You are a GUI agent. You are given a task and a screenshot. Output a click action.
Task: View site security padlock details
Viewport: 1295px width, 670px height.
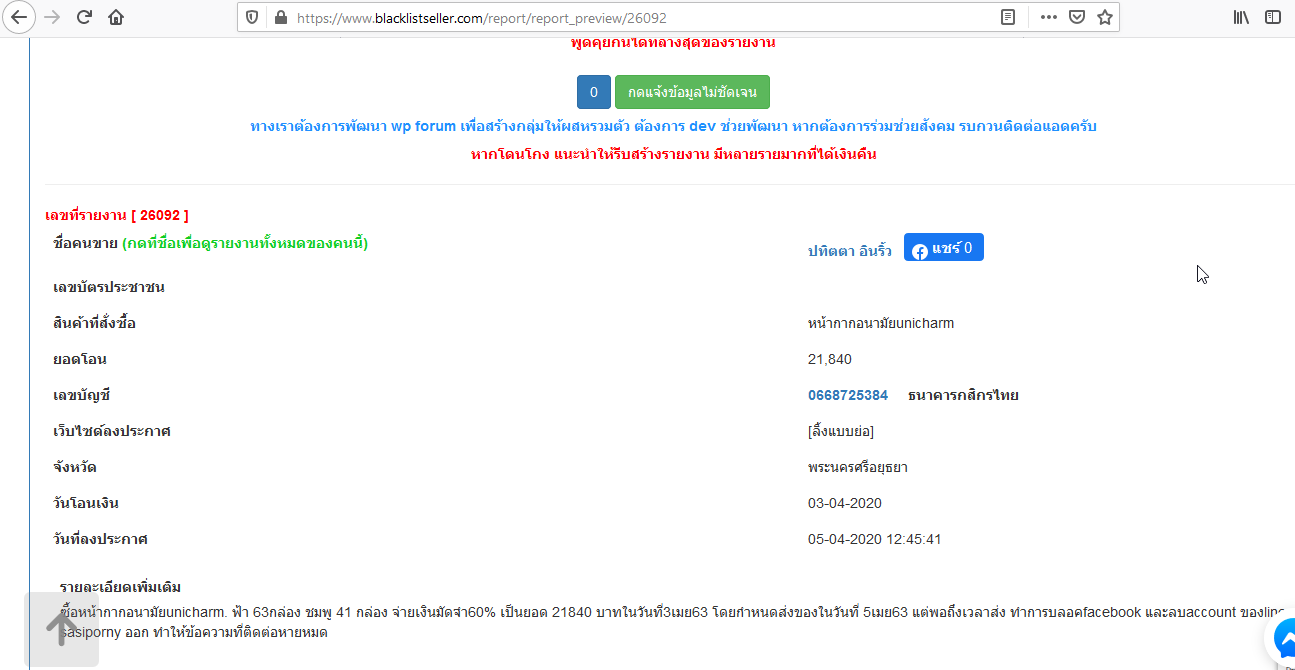[x=279, y=17]
